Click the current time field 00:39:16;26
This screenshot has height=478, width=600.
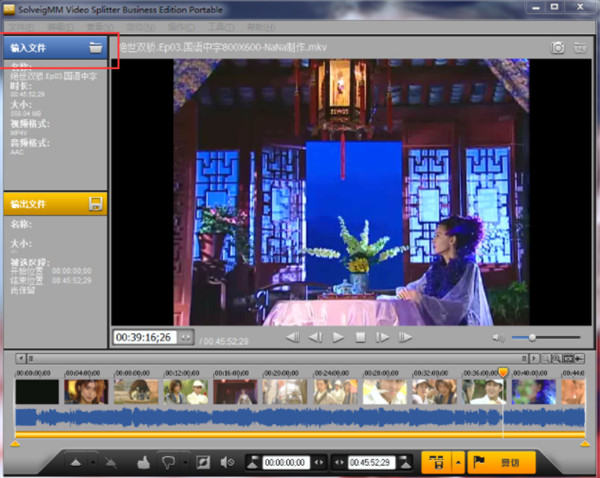(x=145, y=337)
